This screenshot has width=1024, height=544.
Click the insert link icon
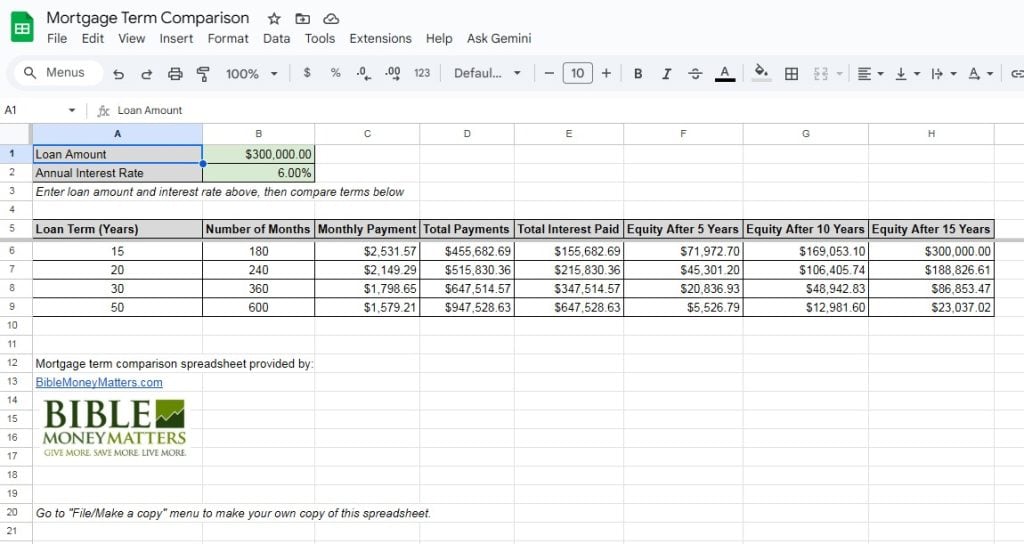tap(1016, 74)
